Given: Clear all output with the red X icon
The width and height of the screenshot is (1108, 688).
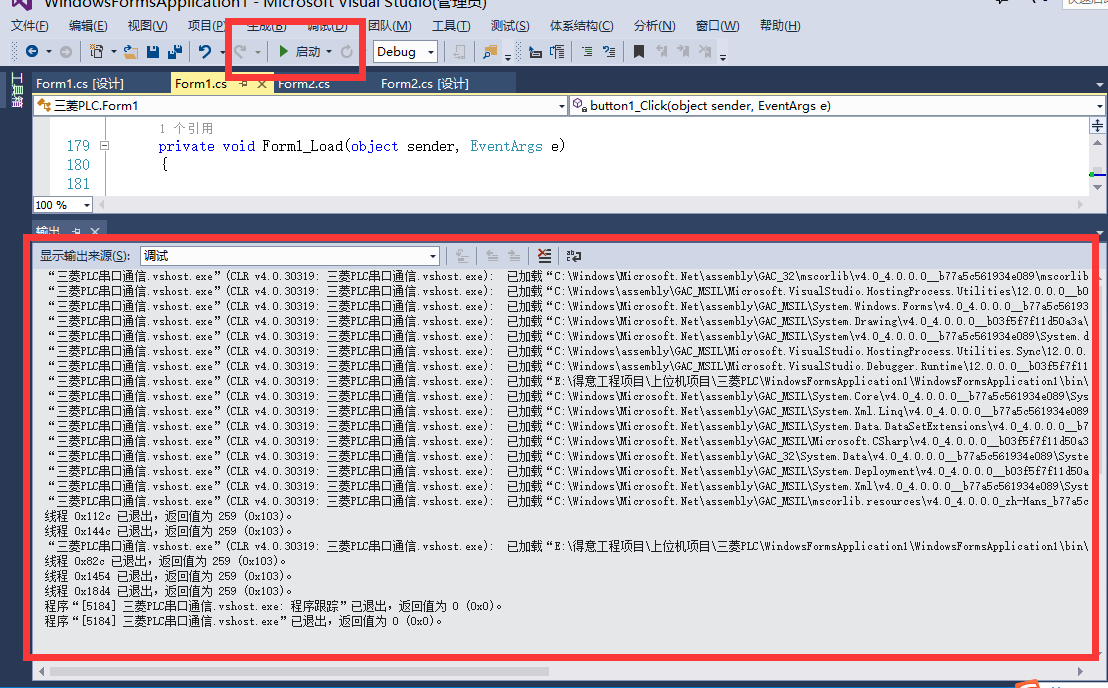Looking at the screenshot, I should coord(544,256).
